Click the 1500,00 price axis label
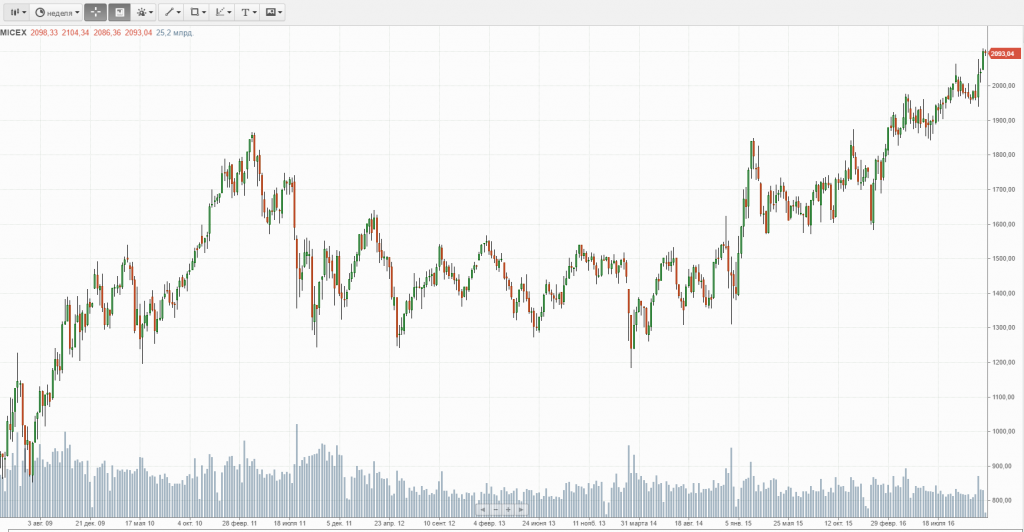The height and width of the screenshot is (532, 1024). (1003, 259)
